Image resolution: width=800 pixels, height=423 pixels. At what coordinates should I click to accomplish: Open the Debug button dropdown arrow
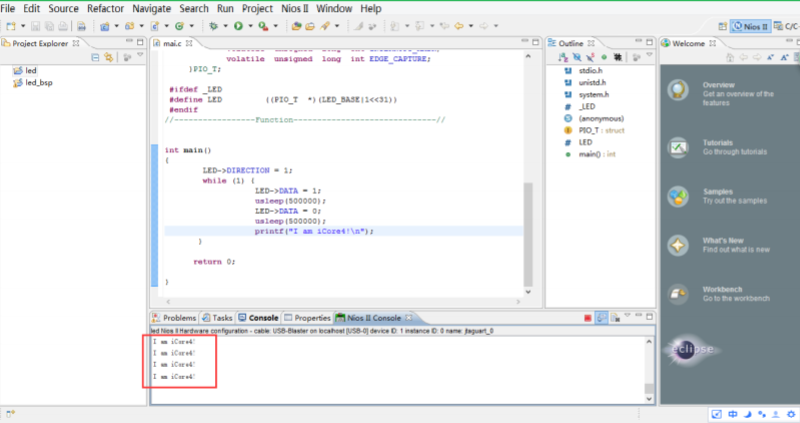(224, 26)
